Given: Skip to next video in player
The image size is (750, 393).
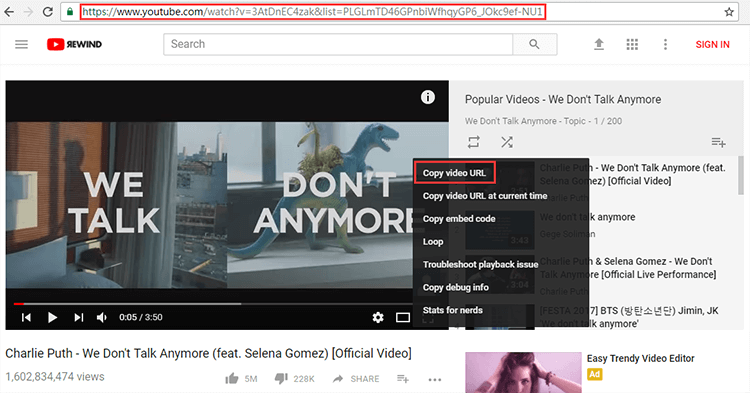Looking at the screenshot, I should tap(78, 317).
